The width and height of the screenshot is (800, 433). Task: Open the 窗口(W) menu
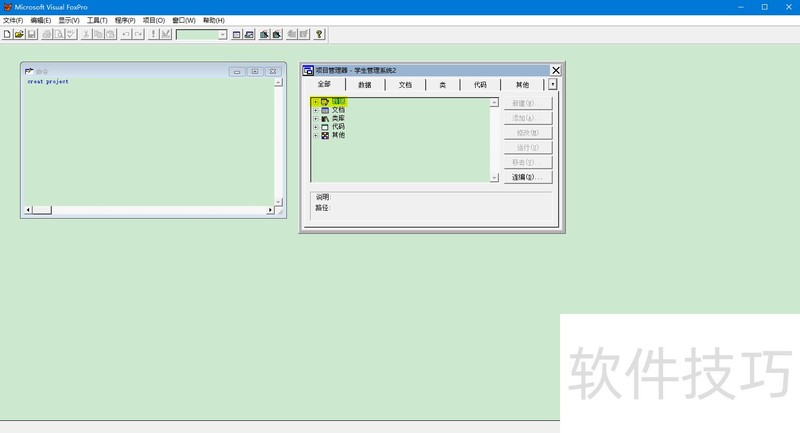184,20
